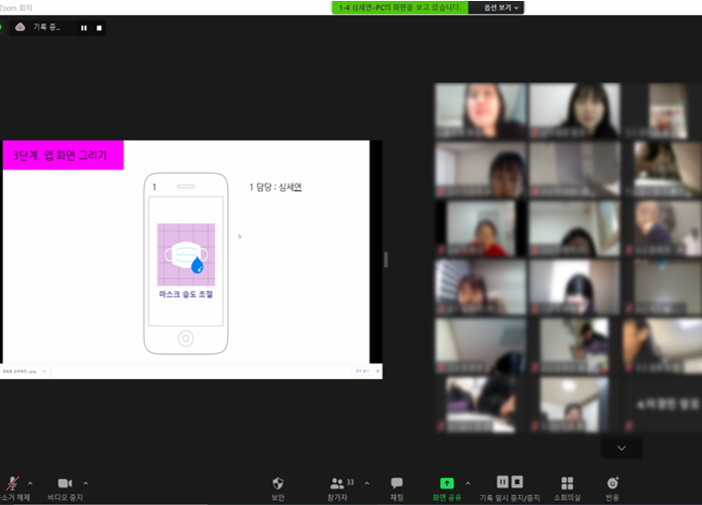Expand share options chevron beside 화면 공유

pyautogui.click(x=467, y=484)
